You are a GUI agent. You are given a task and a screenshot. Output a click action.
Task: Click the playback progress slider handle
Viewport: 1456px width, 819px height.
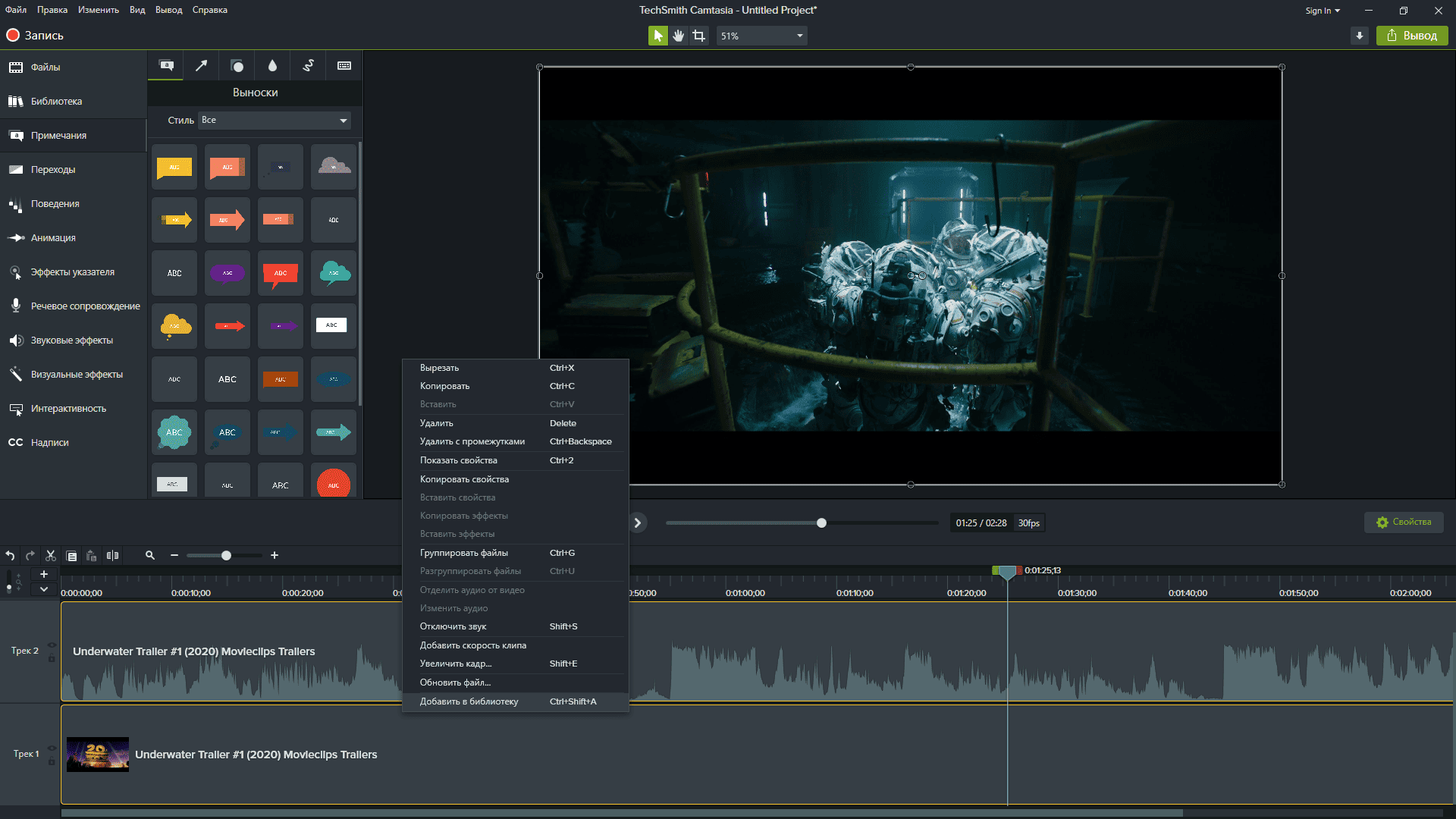pyautogui.click(x=821, y=523)
